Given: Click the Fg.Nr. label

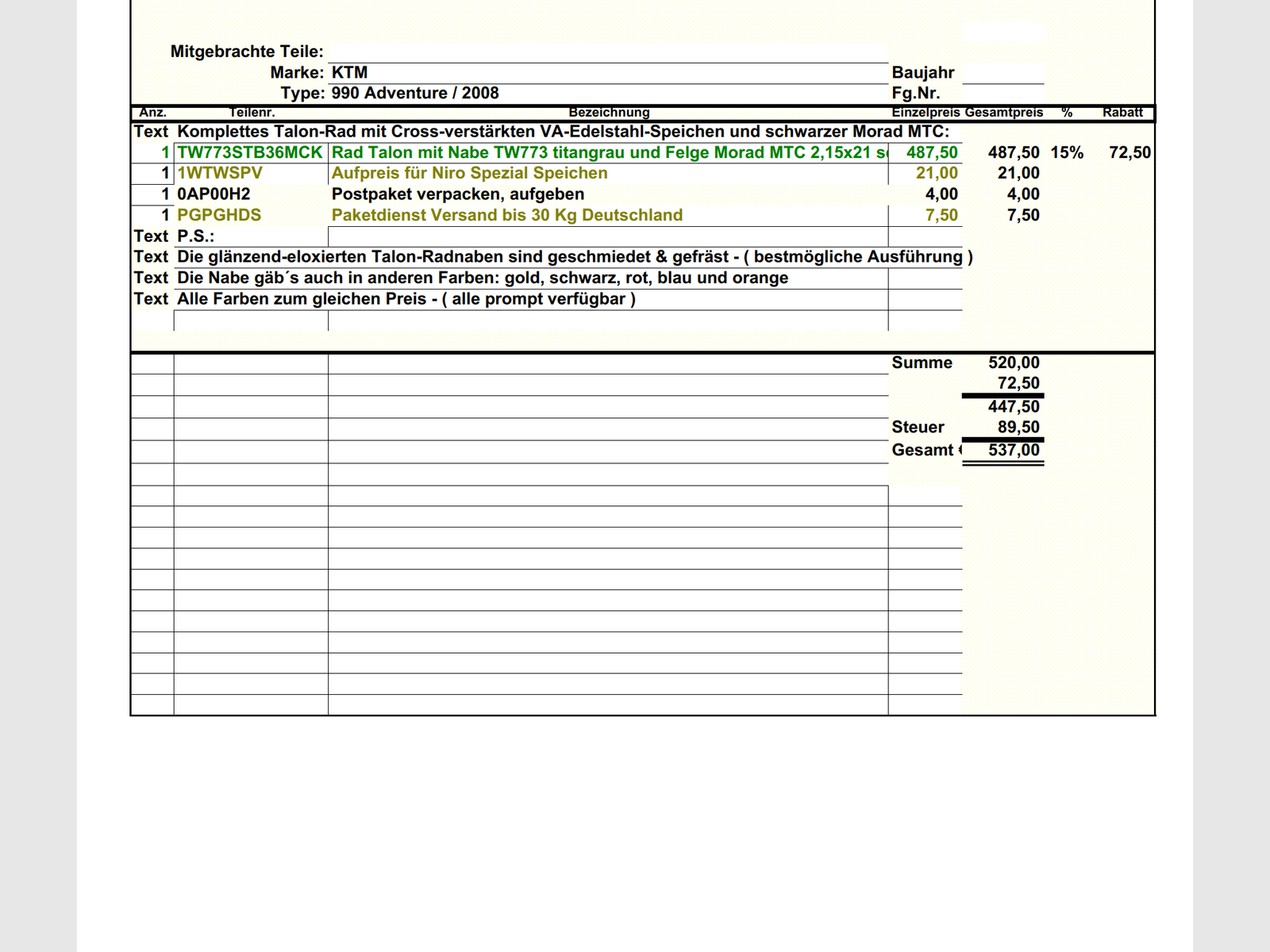Looking at the screenshot, I should 915,93.
